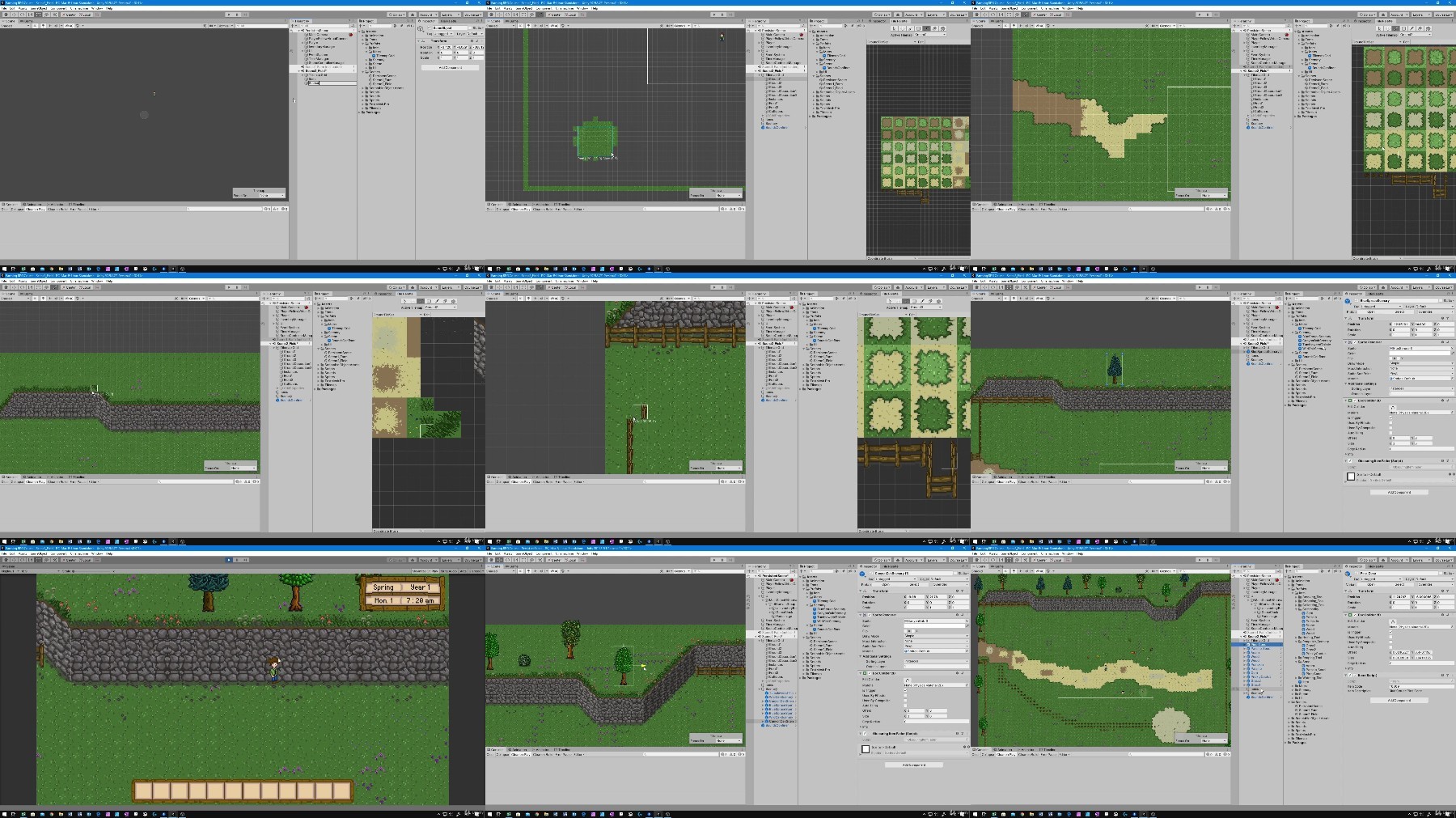
Task: Collapse Transform component in pine-tree window
Action: 1345,318
